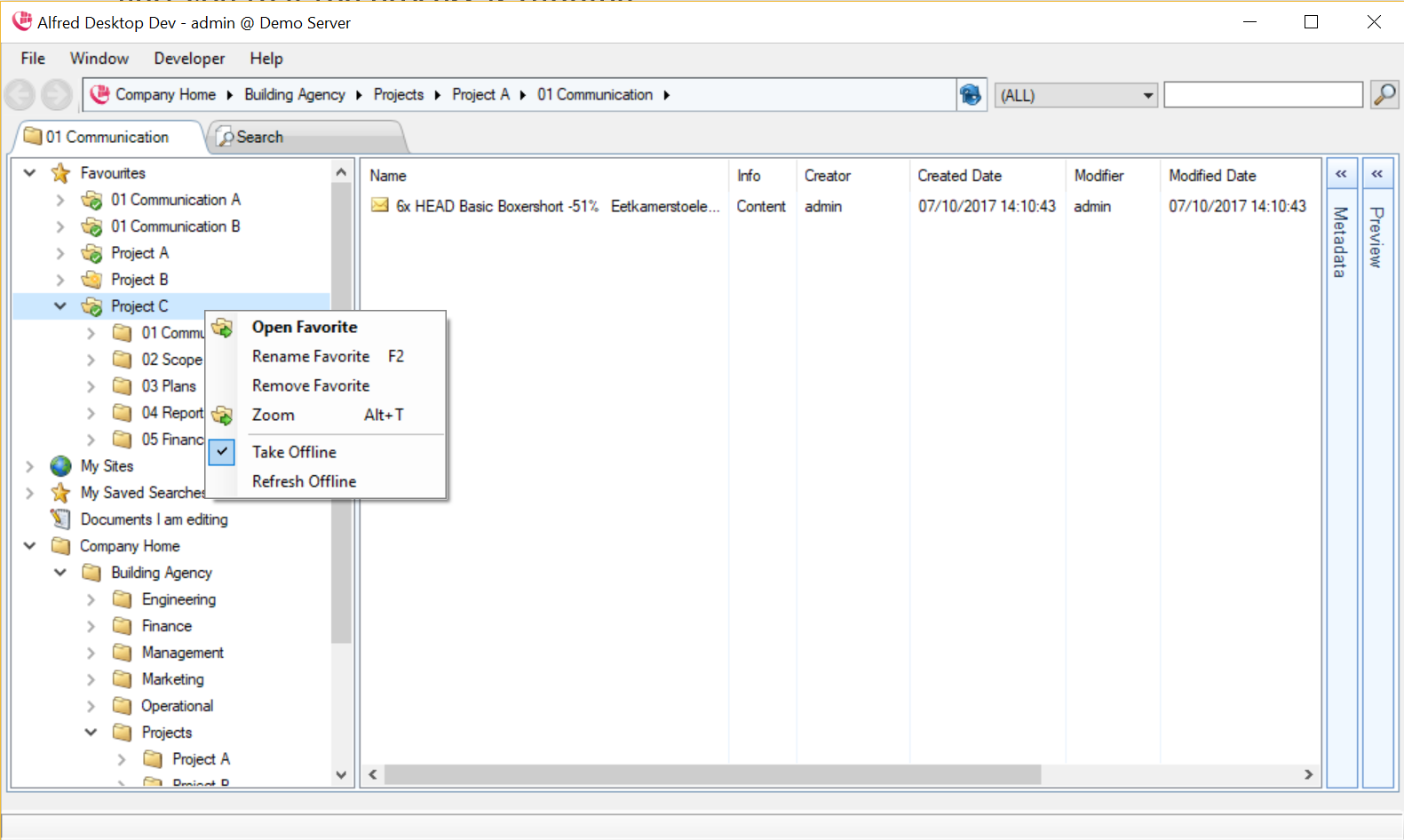Screen dimensions: 1404x840
Task: Expand the My Sites tree node
Action: click(x=29, y=466)
